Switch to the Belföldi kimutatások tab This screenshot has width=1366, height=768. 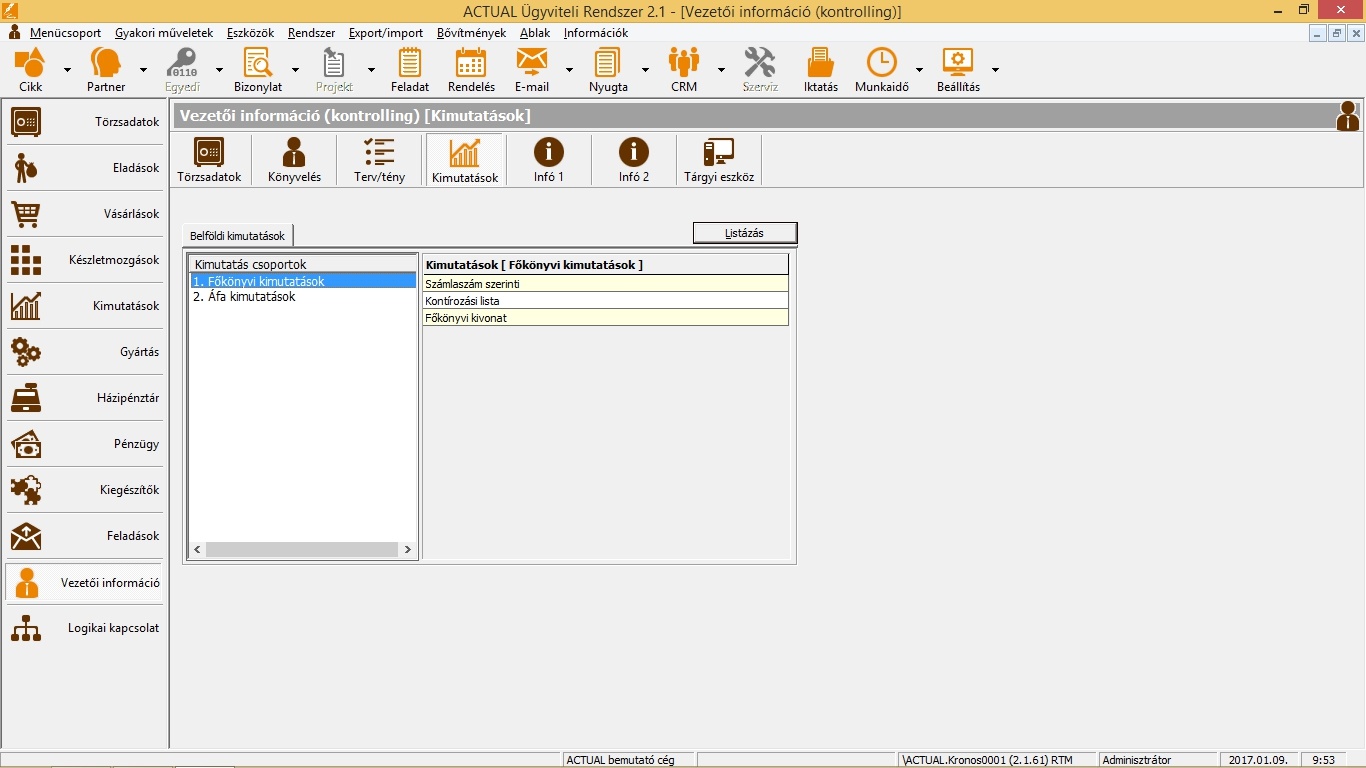click(x=238, y=236)
